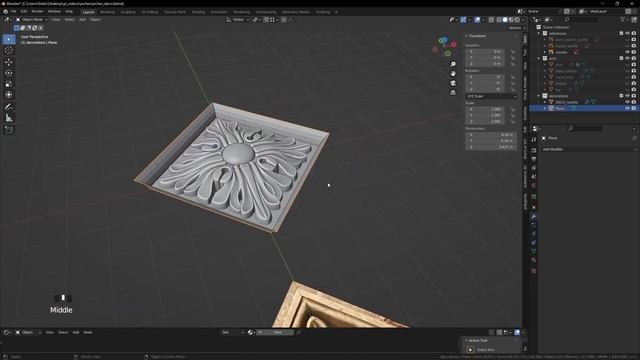
Task: Select the DECO_rosette object in outliner
Action: (x=566, y=102)
